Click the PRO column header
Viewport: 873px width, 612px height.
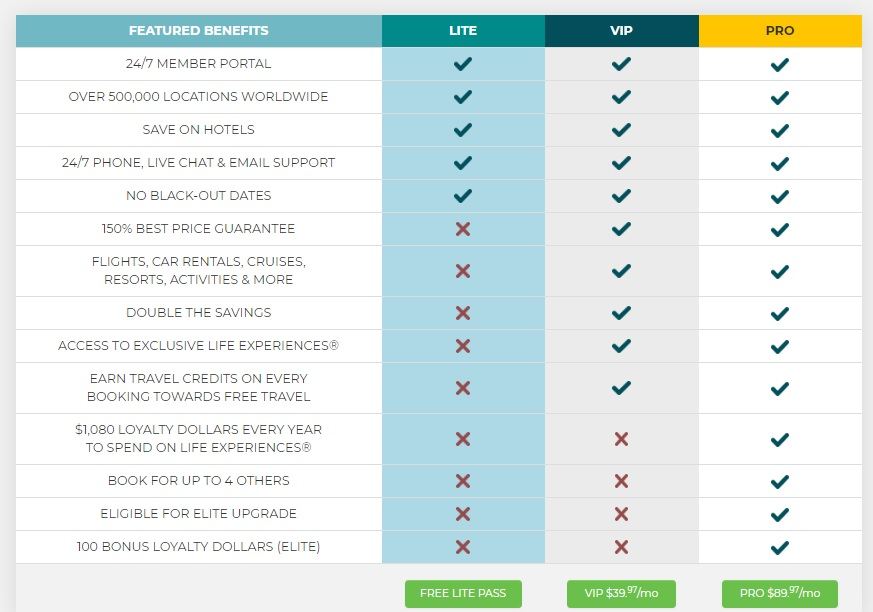780,31
